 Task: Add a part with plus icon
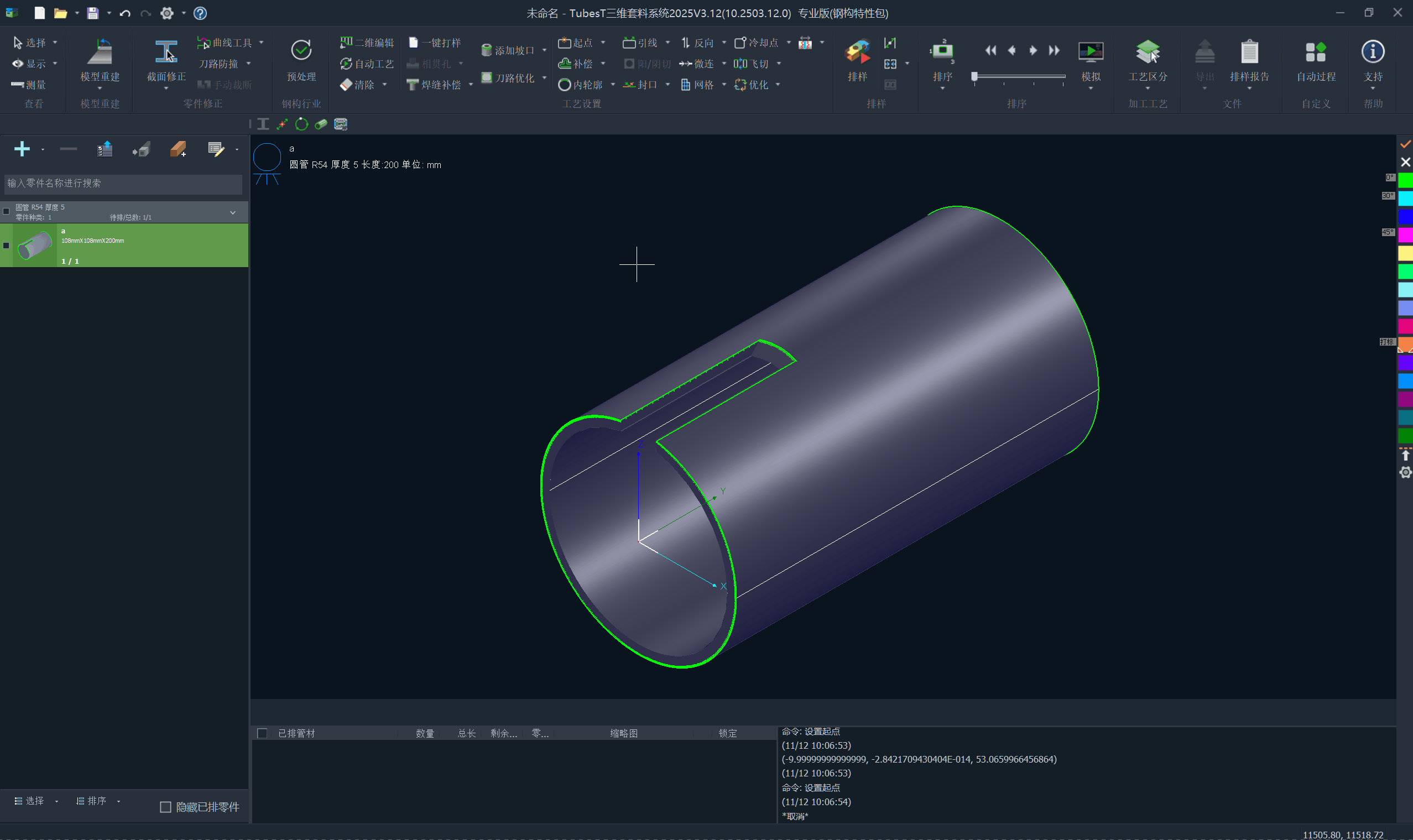22,149
